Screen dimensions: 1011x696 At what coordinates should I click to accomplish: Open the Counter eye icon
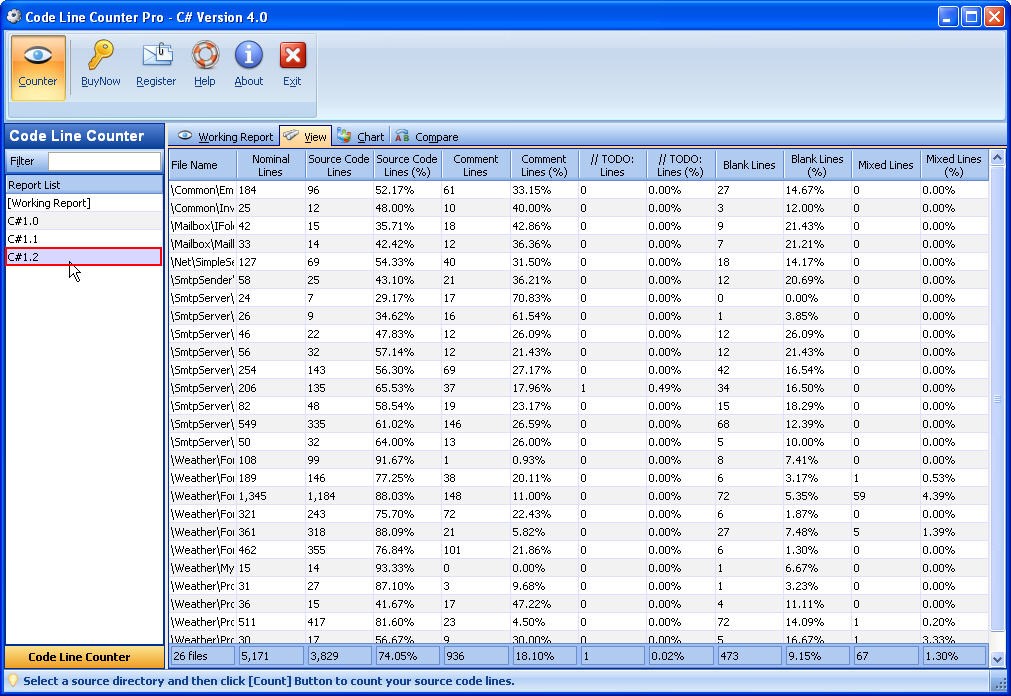coord(37,55)
